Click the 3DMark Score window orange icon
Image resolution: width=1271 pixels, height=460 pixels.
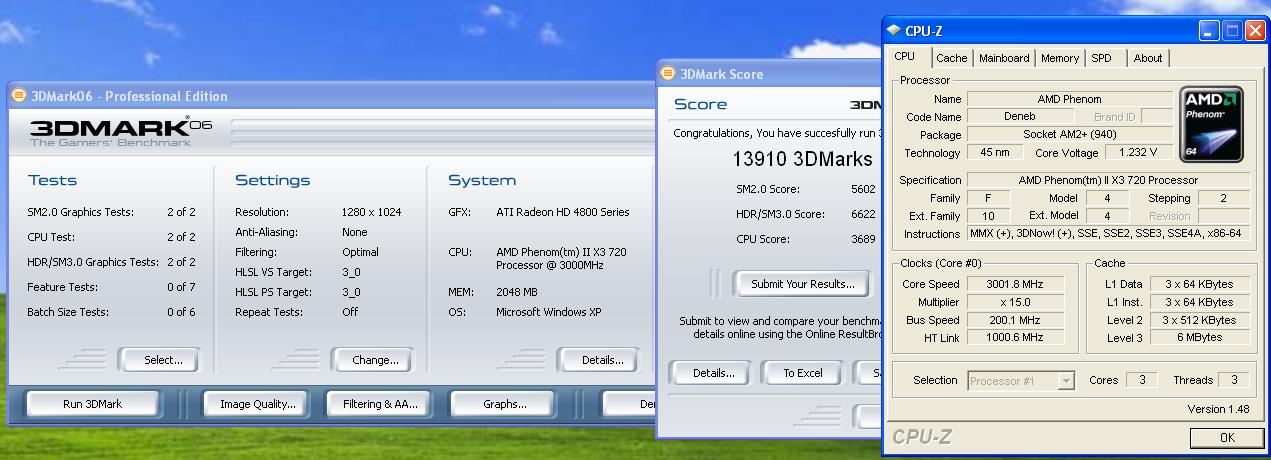tap(668, 74)
